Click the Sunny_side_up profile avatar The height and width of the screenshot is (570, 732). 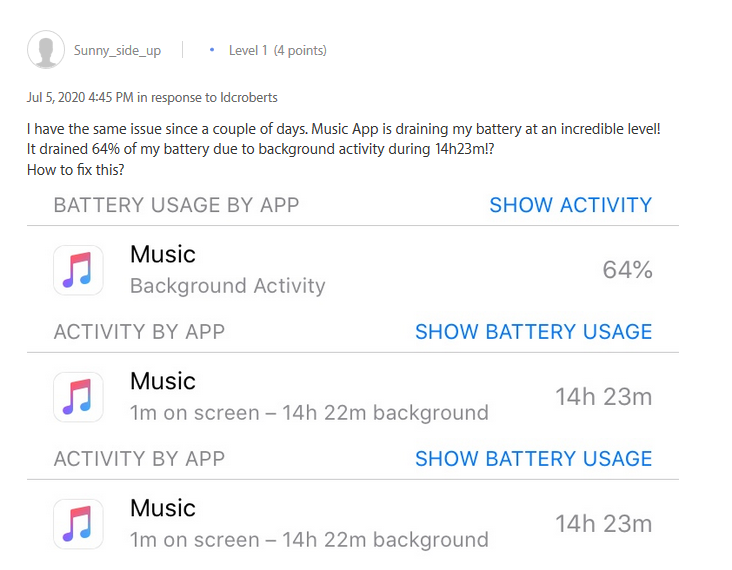coord(45,50)
